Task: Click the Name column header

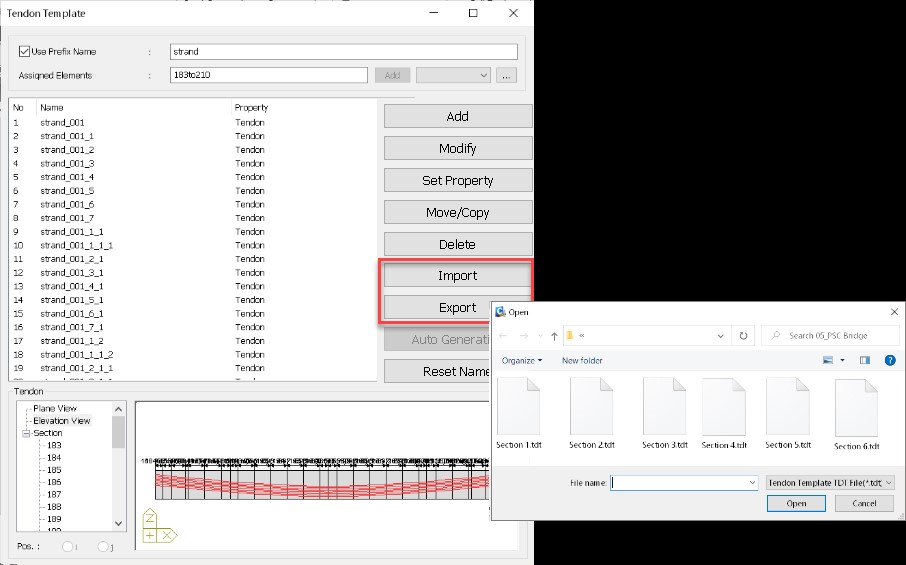Action: click(133, 107)
